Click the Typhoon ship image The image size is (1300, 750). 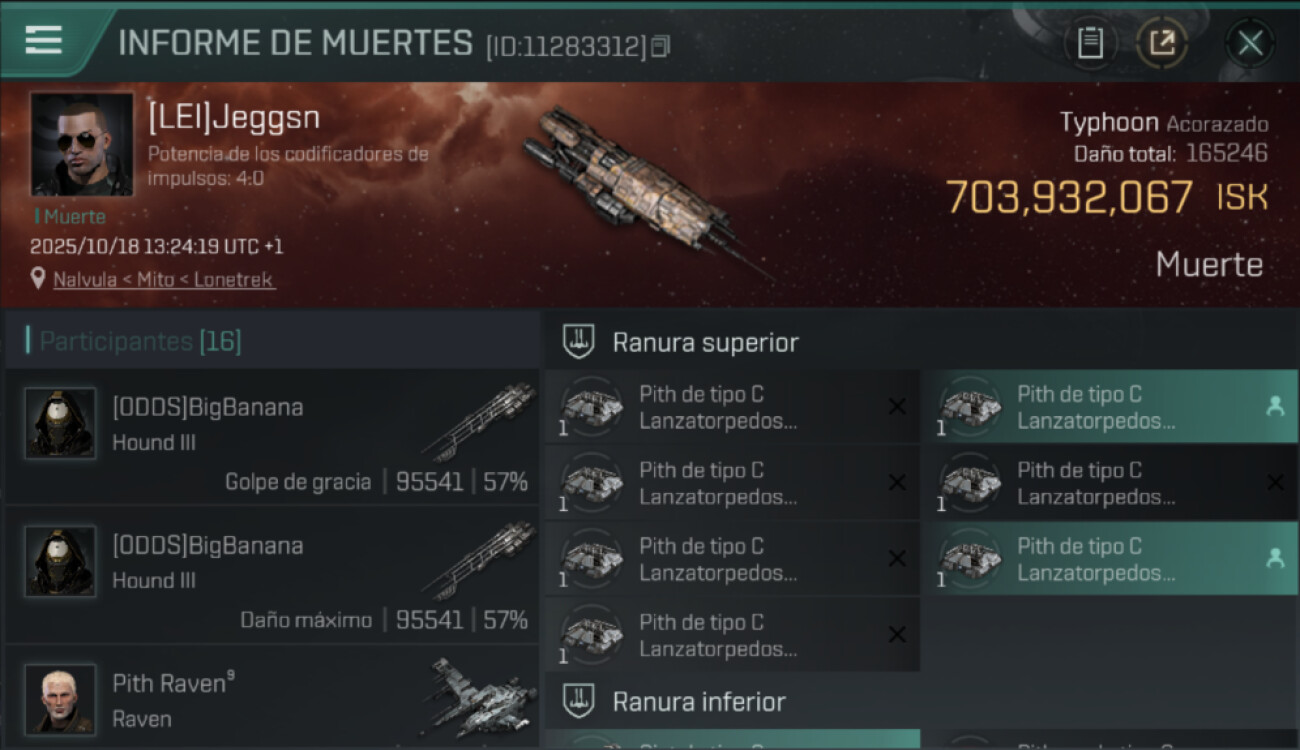pyautogui.click(x=640, y=190)
